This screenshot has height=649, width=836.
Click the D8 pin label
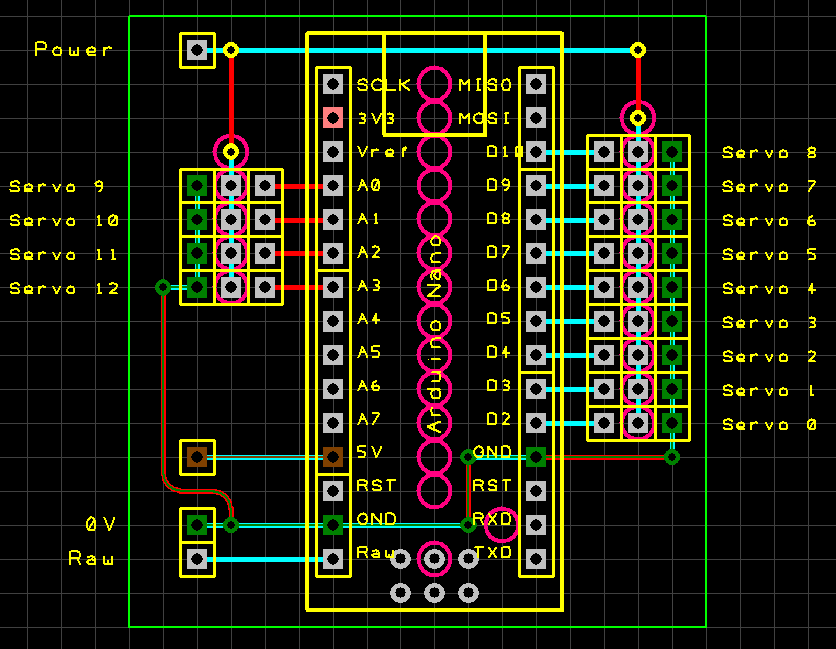tap(499, 219)
